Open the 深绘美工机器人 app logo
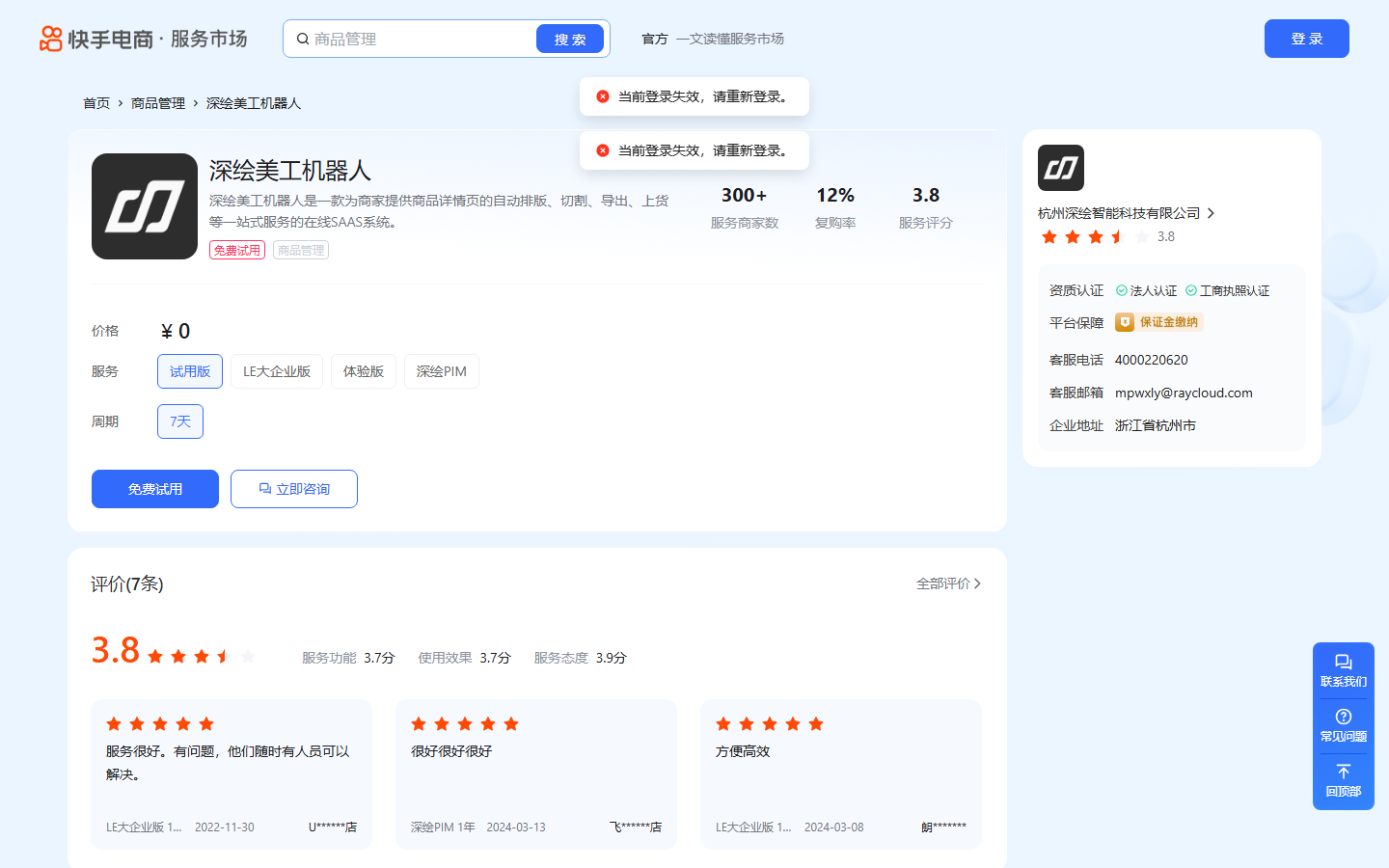This screenshot has width=1389, height=868. (145, 206)
